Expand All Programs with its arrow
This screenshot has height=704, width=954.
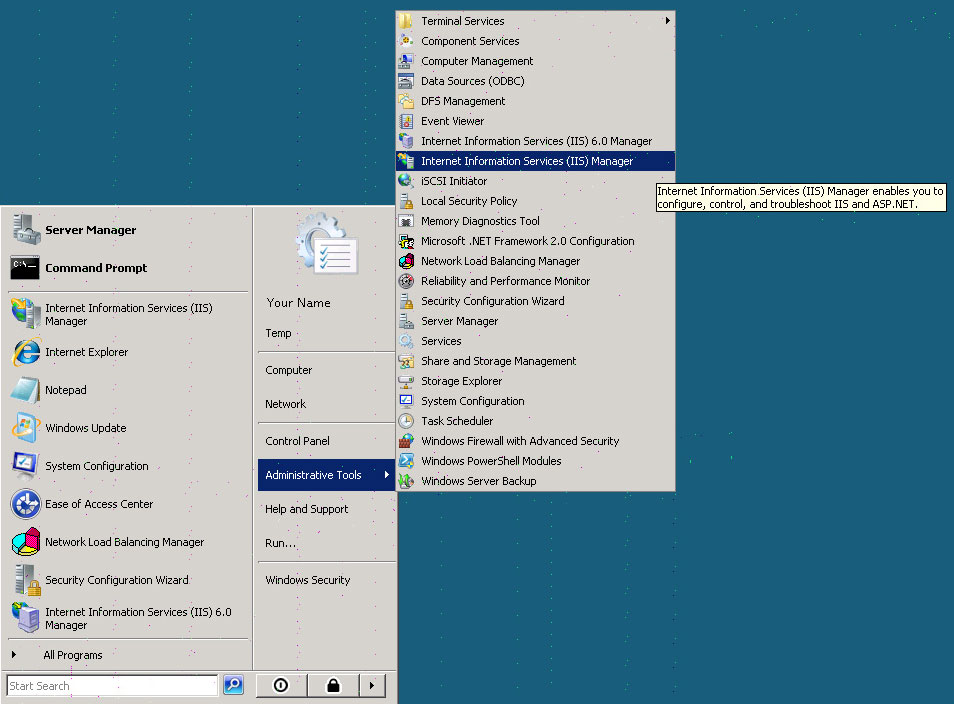click(14, 655)
